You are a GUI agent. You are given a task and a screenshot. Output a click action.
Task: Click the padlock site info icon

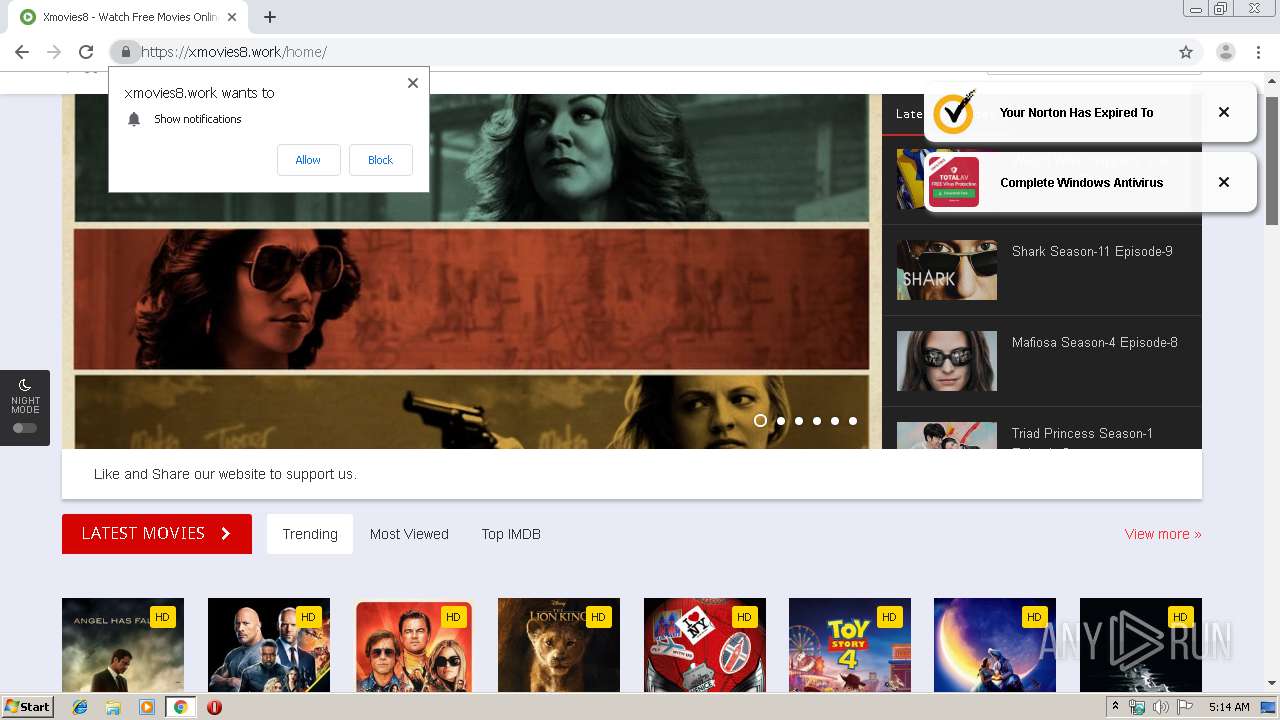tap(126, 52)
